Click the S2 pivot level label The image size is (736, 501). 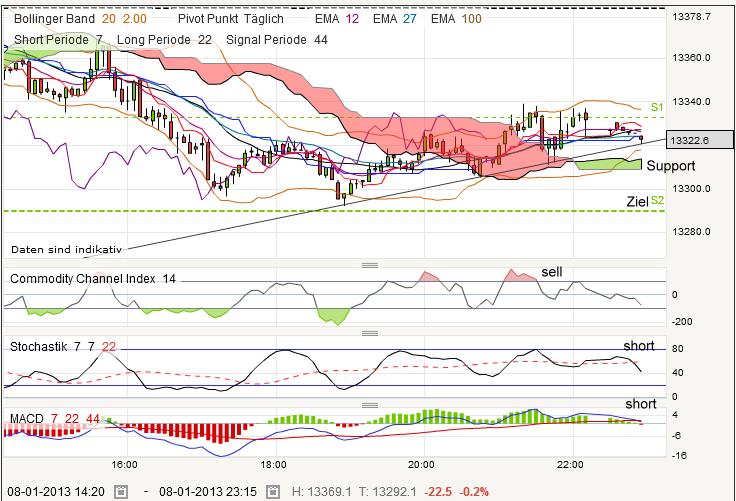click(x=658, y=200)
